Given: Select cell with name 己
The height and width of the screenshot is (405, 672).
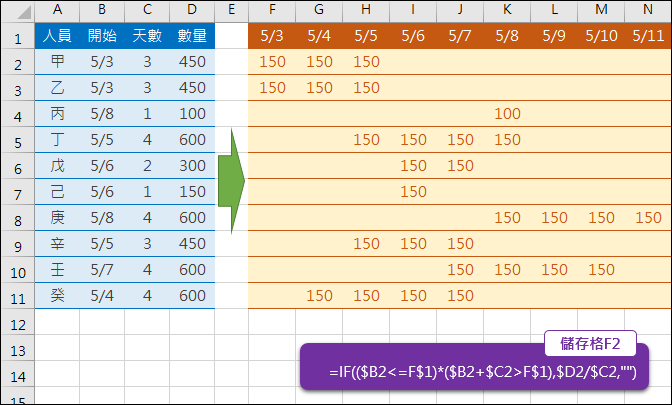Looking at the screenshot, I should [57, 192].
